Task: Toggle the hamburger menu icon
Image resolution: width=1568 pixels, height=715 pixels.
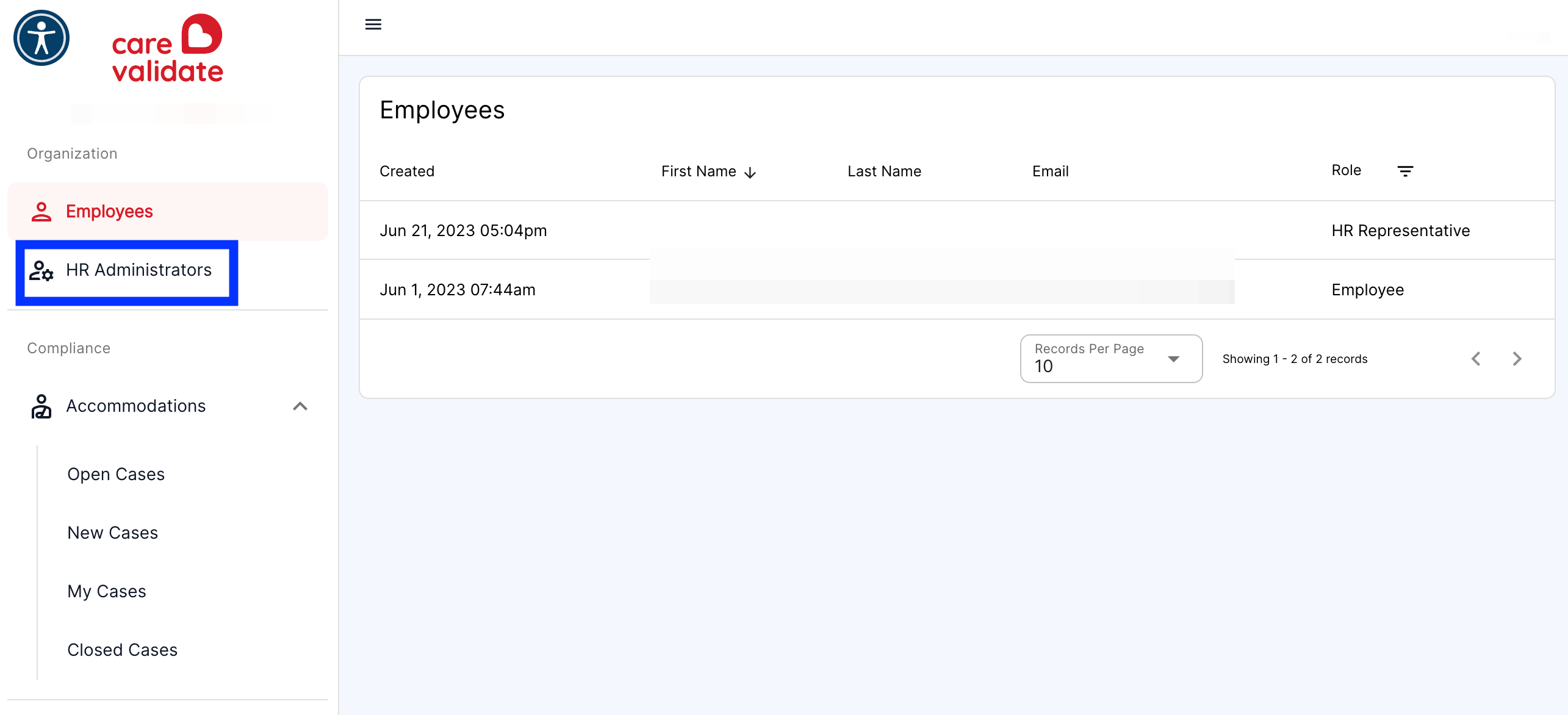Action: click(373, 24)
